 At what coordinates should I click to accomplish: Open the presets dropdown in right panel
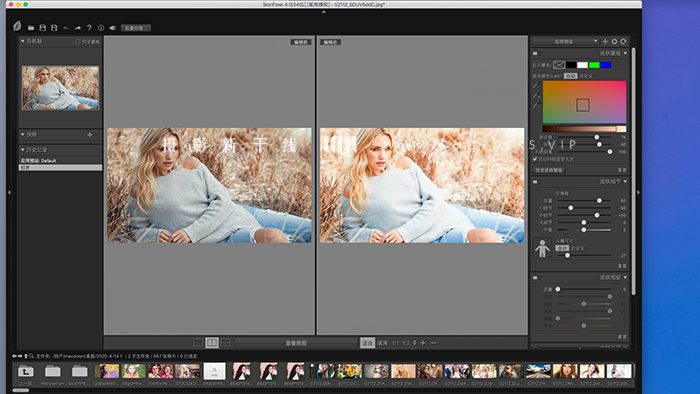[565, 41]
